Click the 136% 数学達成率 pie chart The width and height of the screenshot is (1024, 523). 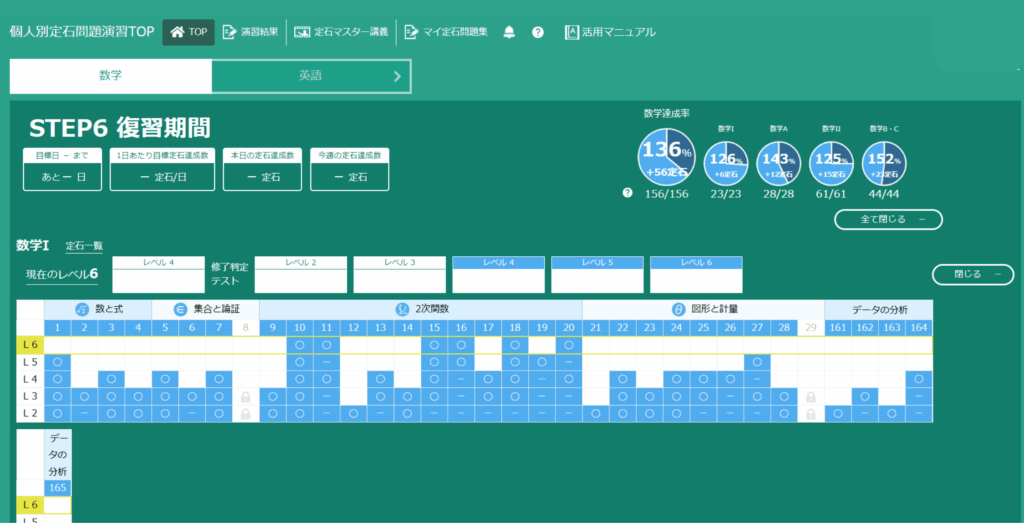click(x=665, y=154)
